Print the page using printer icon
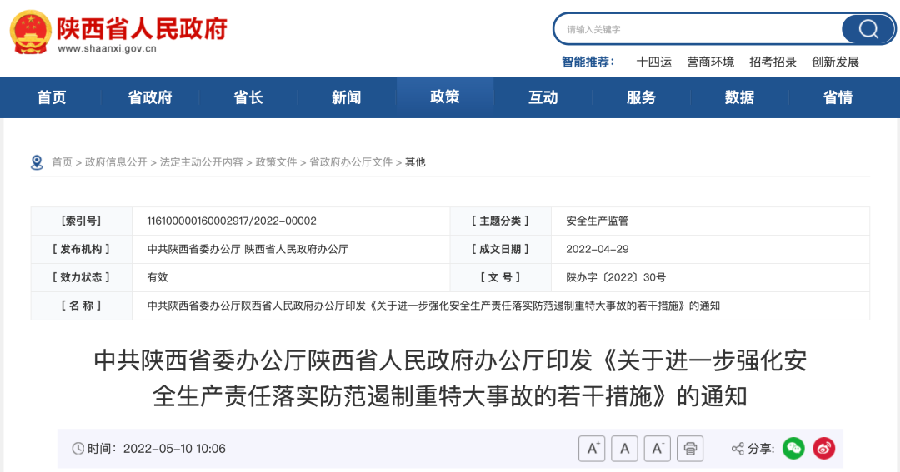The image size is (900, 472). point(692,448)
